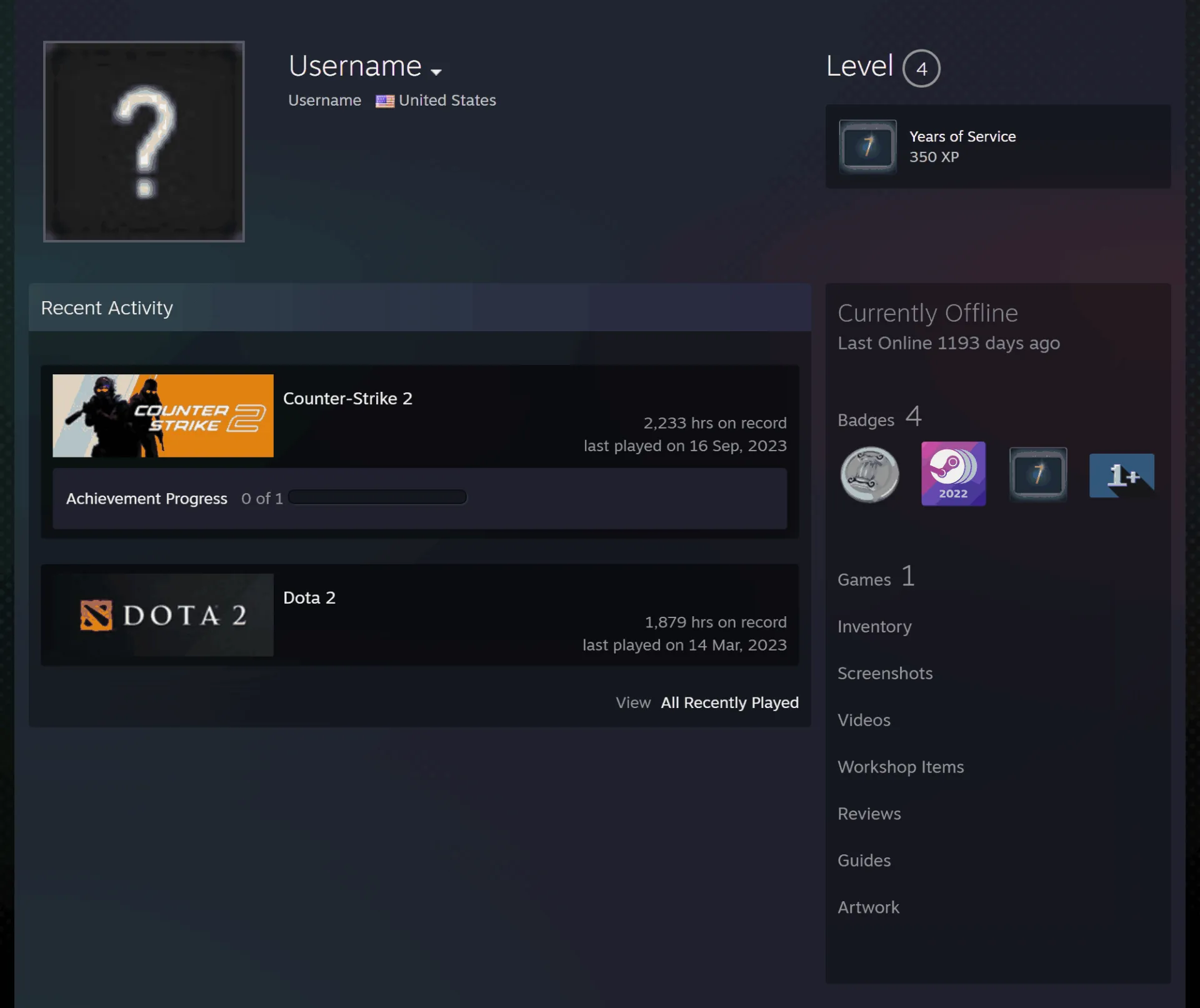Screen dimensions: 1200x1008
Task: Open the Counter-Strike 2 game banner
Action: [x=163, y=416]
